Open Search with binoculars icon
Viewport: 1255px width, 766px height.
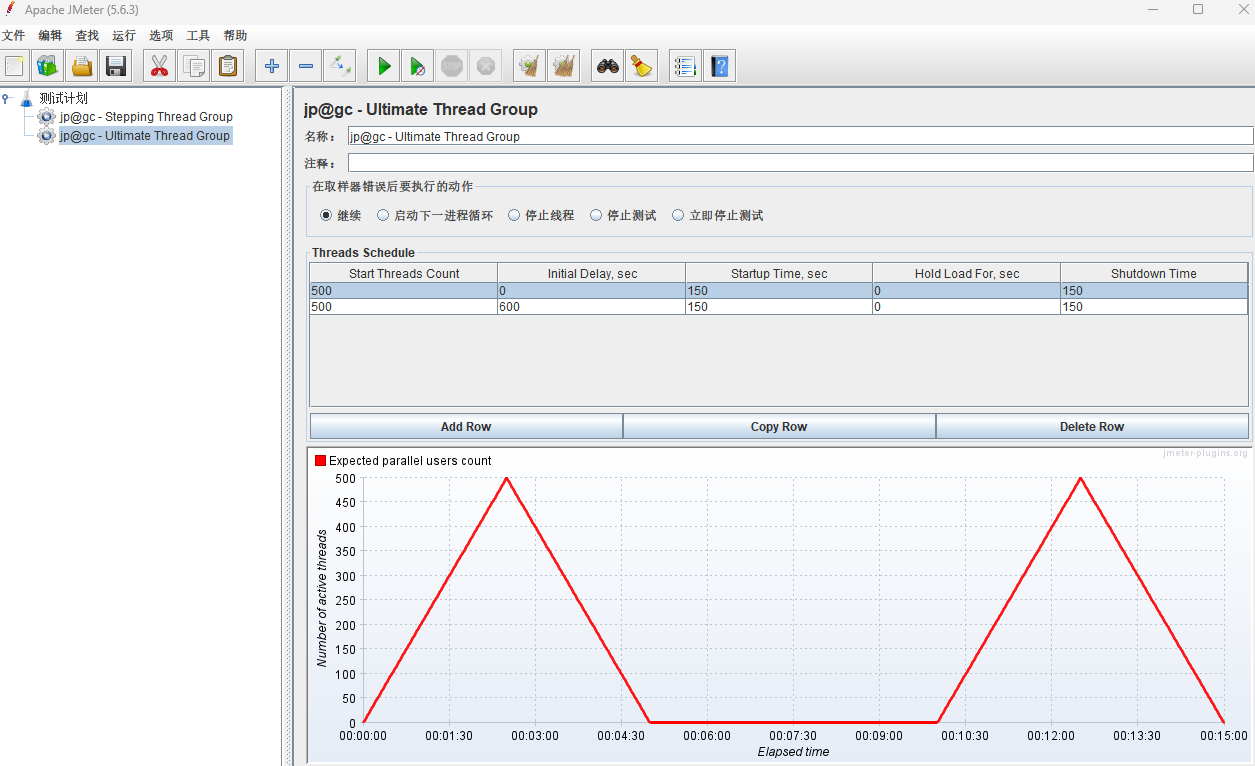coord(607,67)
